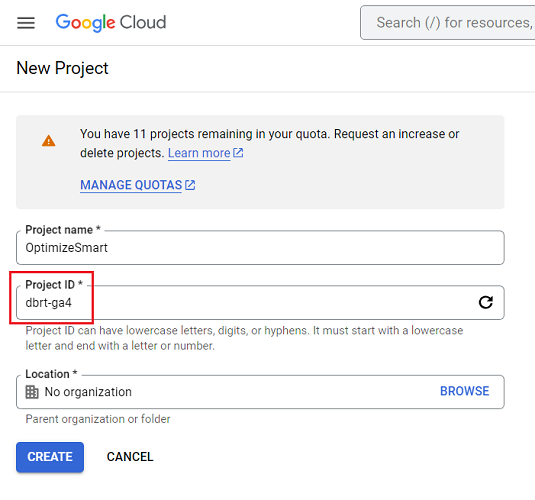Screen dimensions: 535x500
Task: Click the external-link icon next to Learn more
Action: point(238,153)
